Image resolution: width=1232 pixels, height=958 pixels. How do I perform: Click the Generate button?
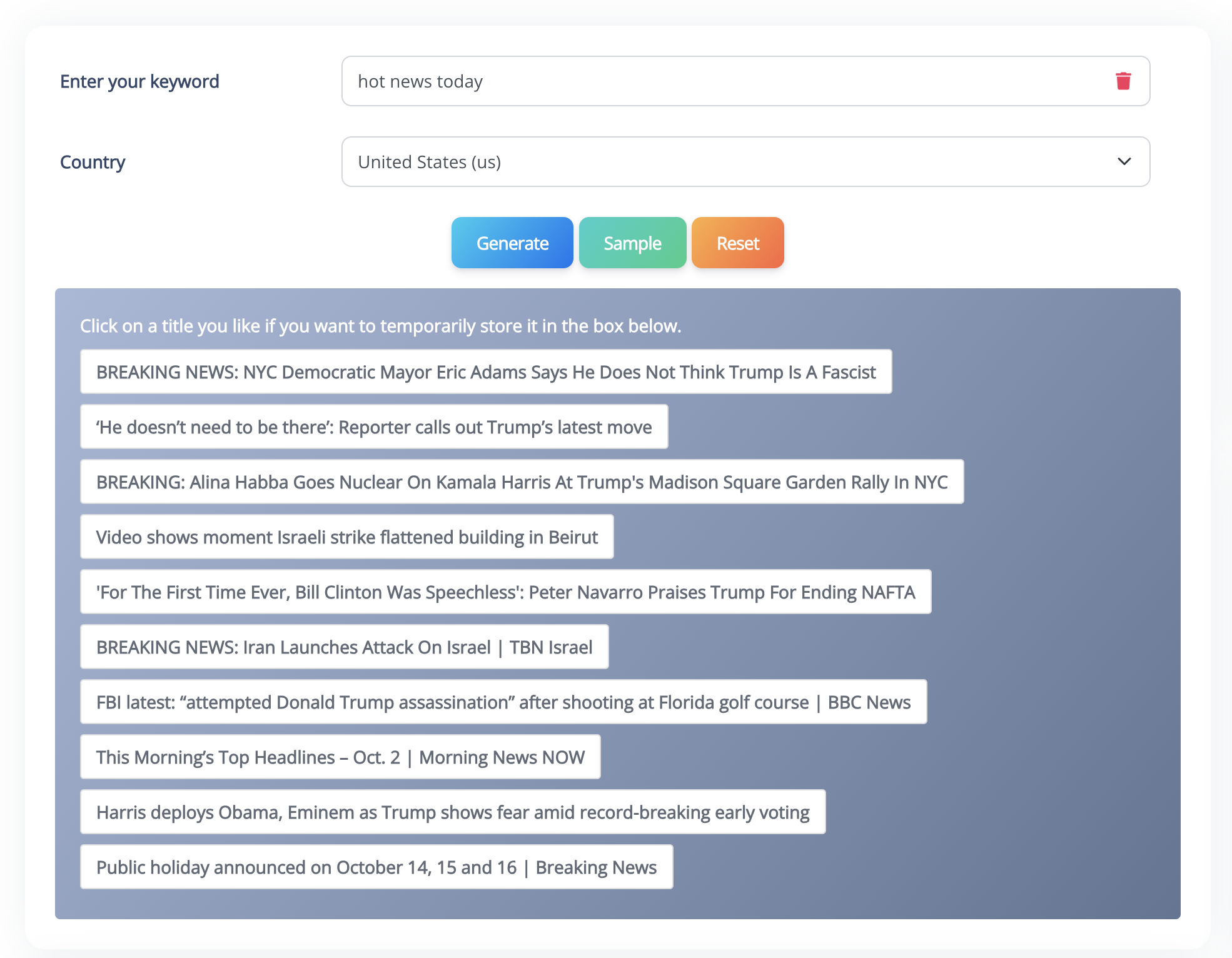pyautogui.click(x=512, y=243)
